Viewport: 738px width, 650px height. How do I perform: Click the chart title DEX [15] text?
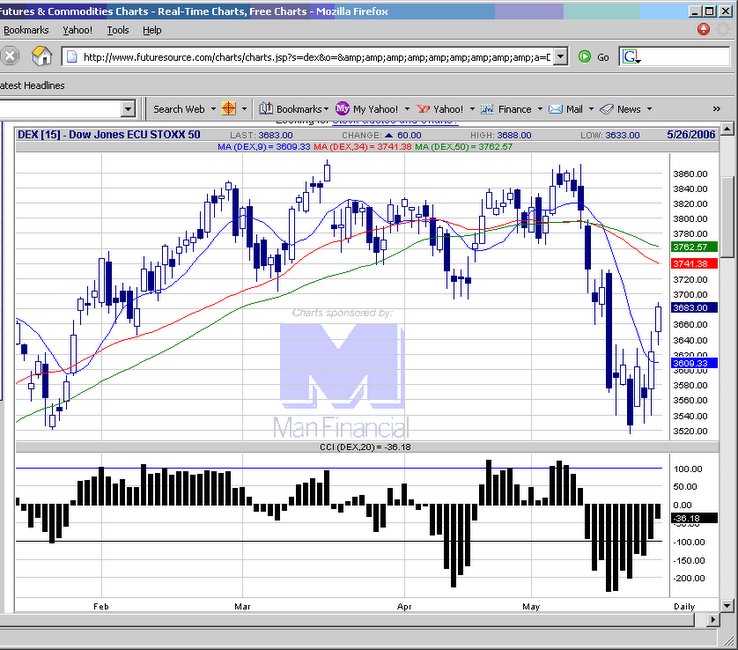pyautogui.click(x=109, y=135)
